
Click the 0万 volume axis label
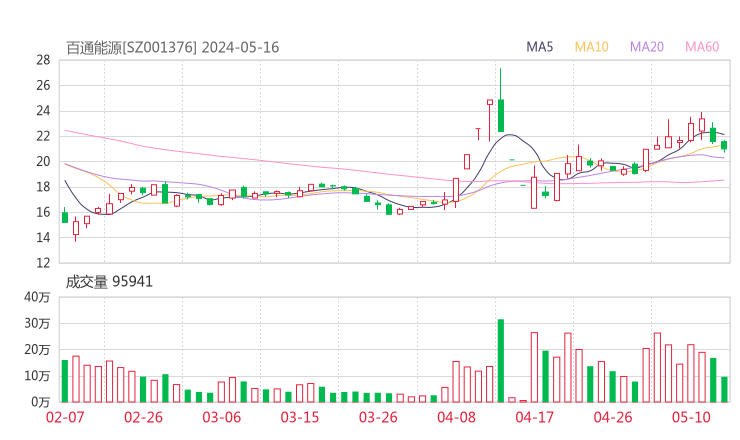(x=41, y=402)
